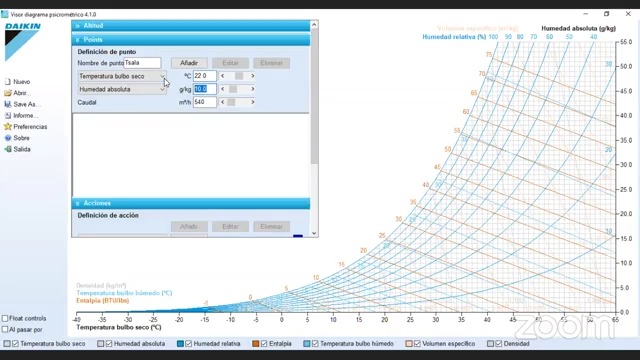Uncheck Humedad absoluta legend checkbox
Image resolution: width=640 pixels, height=360 pixels.
coord(109,344)
